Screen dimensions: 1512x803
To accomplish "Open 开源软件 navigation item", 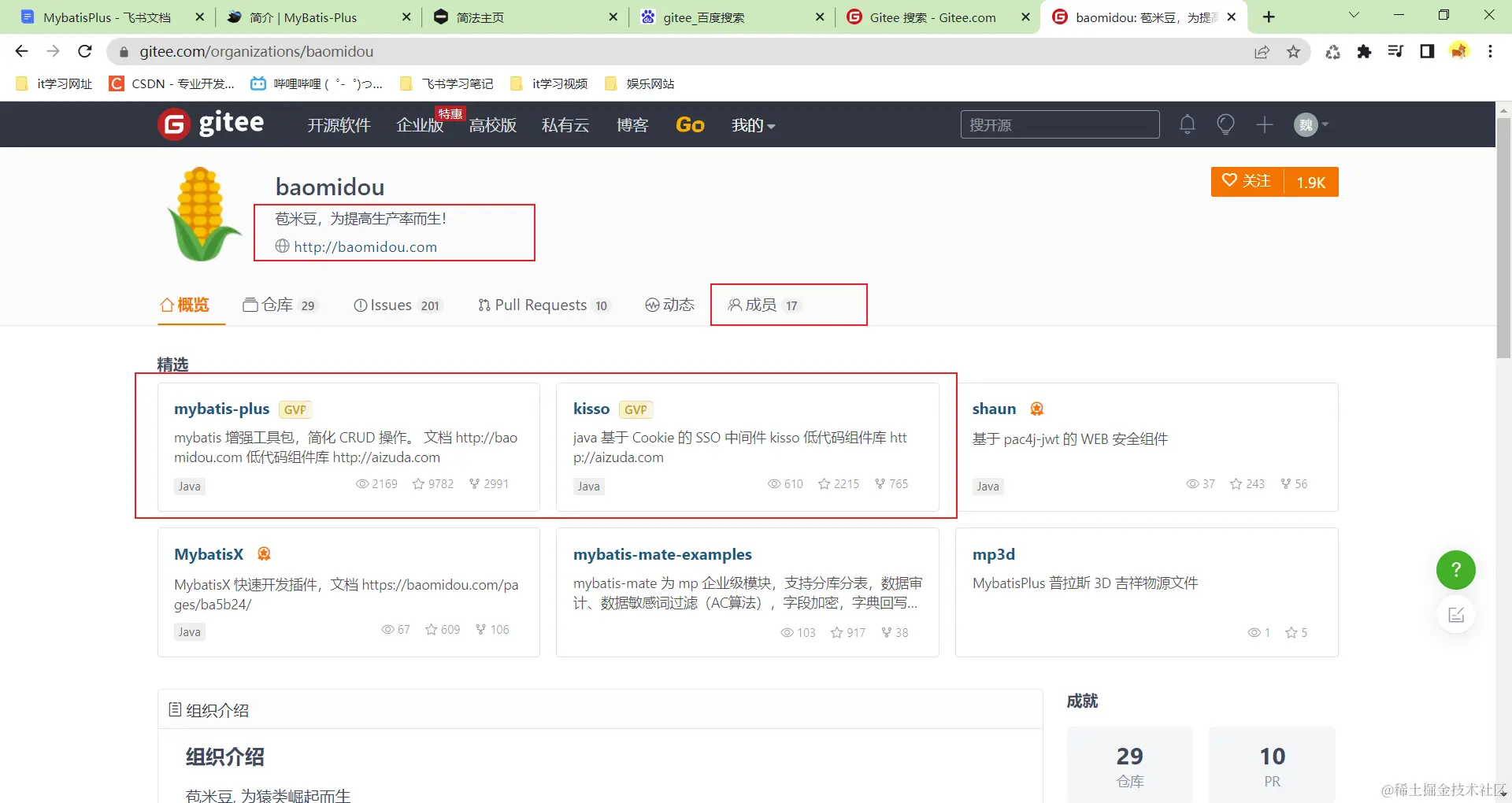I will (339, 125).
